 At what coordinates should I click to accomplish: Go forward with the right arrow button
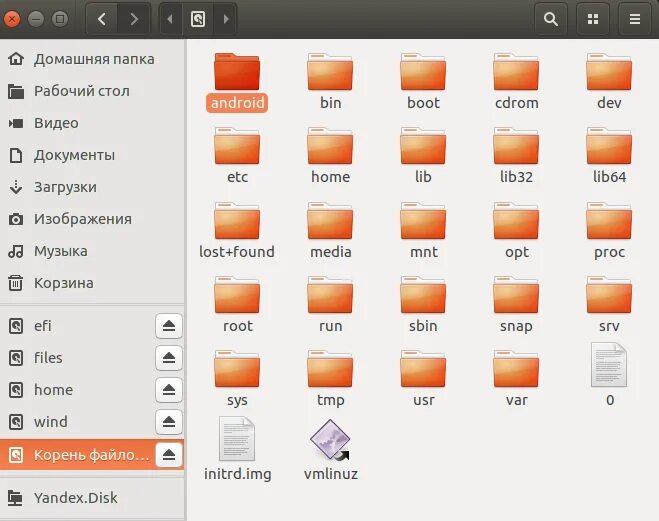pyautogui.click(x=134, y=19)
